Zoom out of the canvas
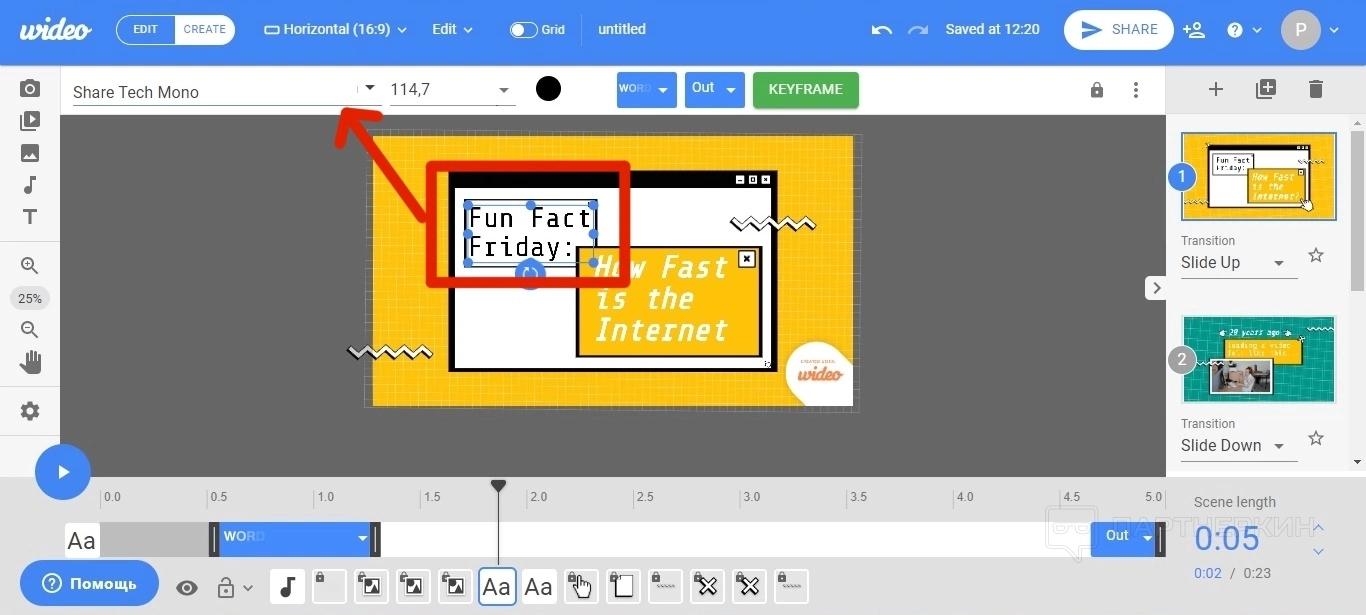The height and width of the screenshot is (615, 1366). click(x=30, y=330)
